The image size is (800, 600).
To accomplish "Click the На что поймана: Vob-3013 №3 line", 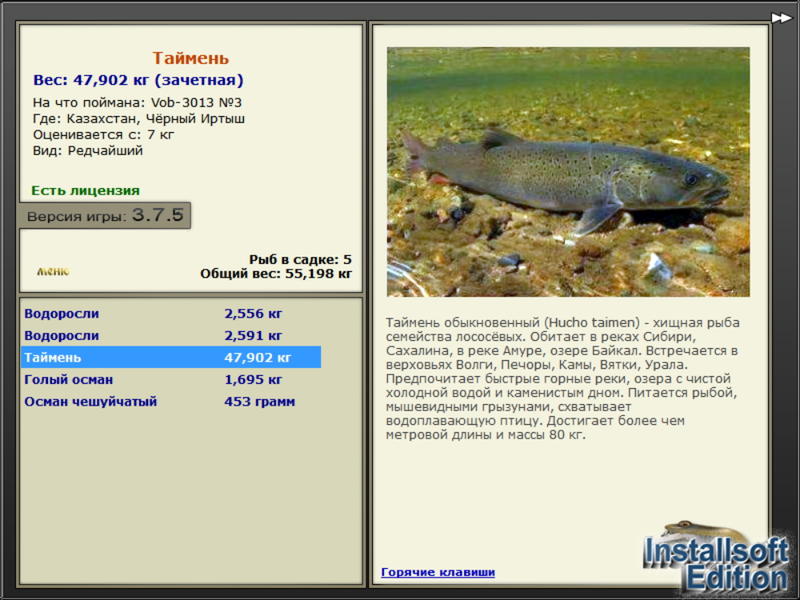I will point(137,102).
